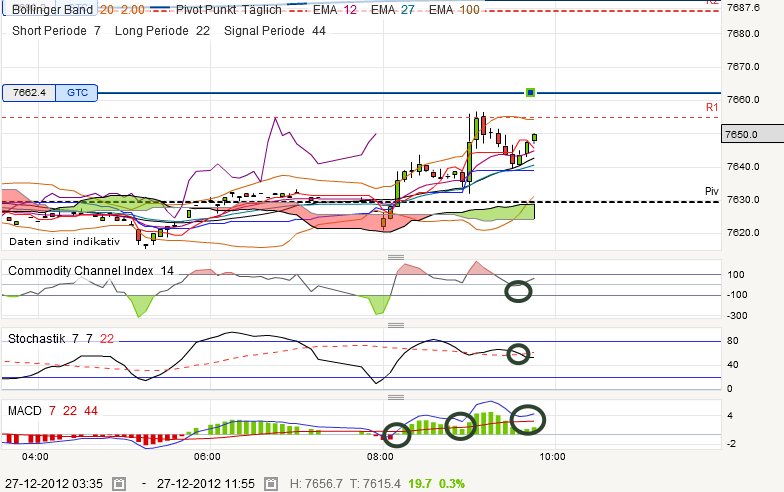Viewport: 784px width, 492px height.
Task: Click the T: 7615.4 low value
Action: point(375,484)
